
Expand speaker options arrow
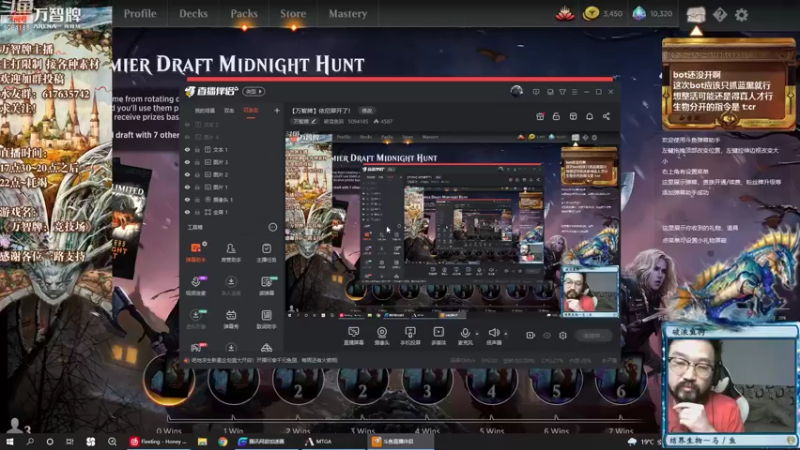(506, 334)
